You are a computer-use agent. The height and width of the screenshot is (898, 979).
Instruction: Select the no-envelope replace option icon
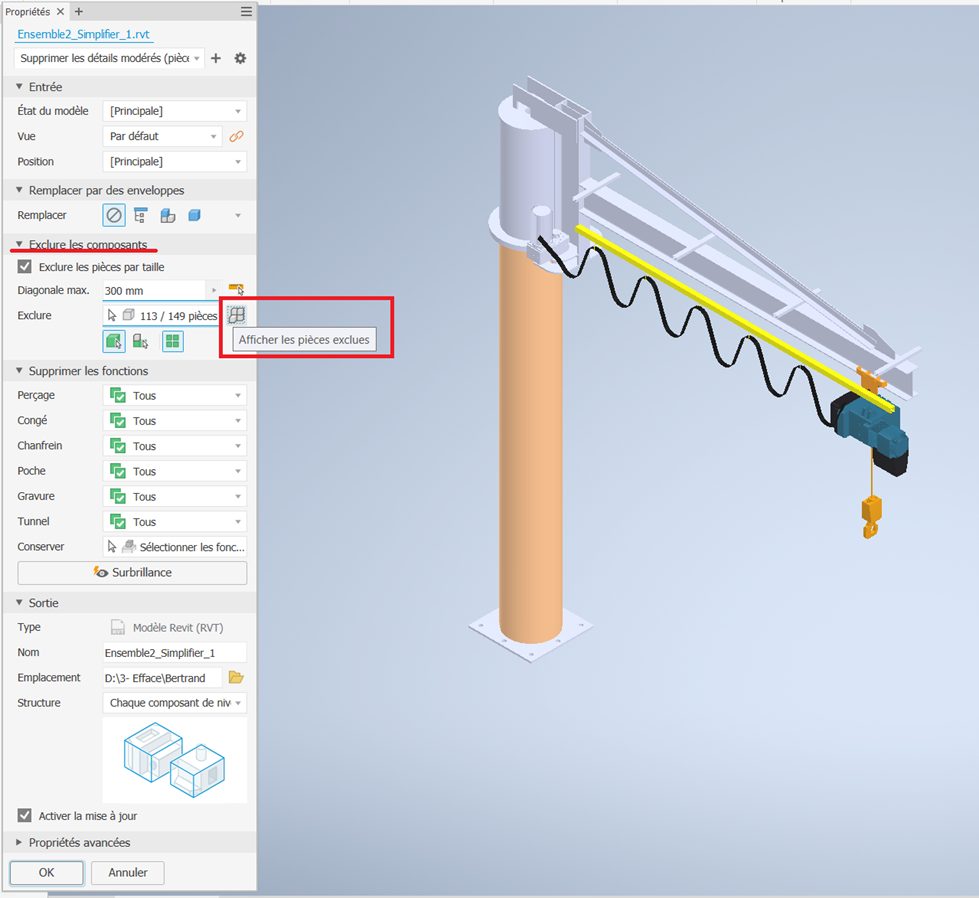pyautogui.click(x=114, y=215)
